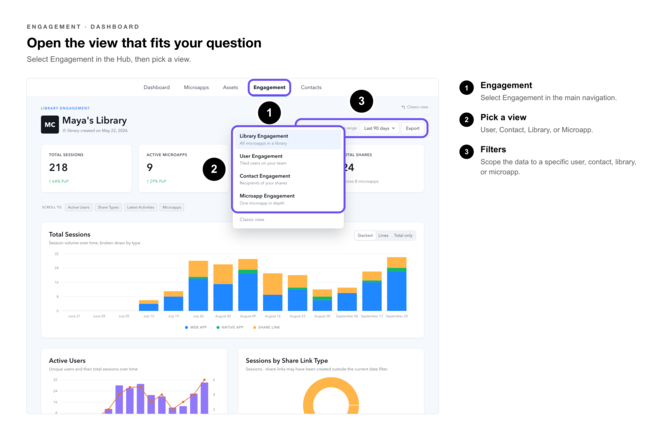Screen dimensions: 670x431
Task: Pick Microapp Engagement from the view menu
Action: coord(288,199)
